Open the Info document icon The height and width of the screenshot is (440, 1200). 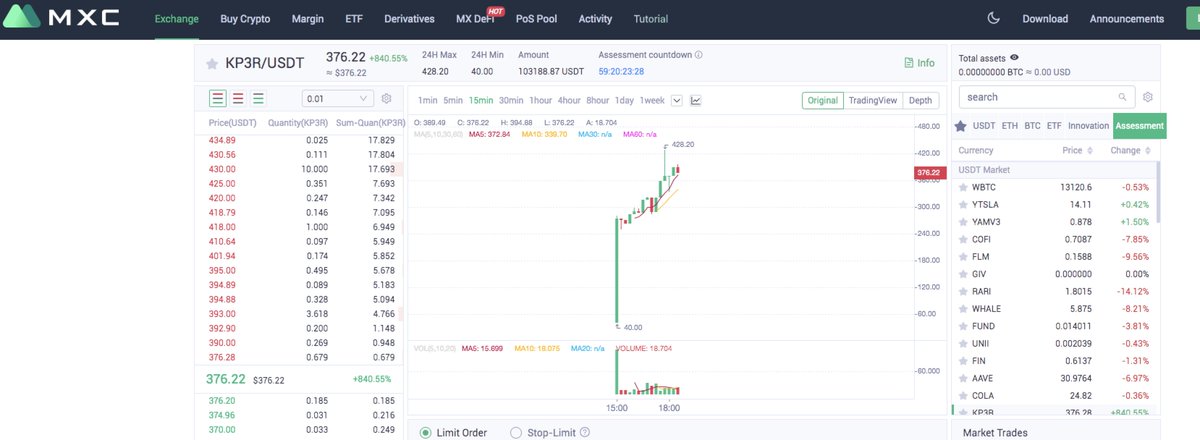[x=909, y=62]
